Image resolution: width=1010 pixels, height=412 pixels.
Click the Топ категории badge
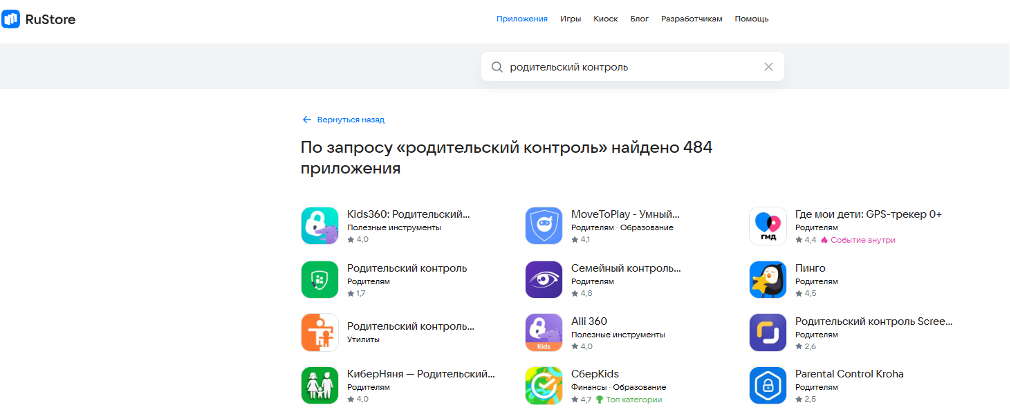pos(629,400)
